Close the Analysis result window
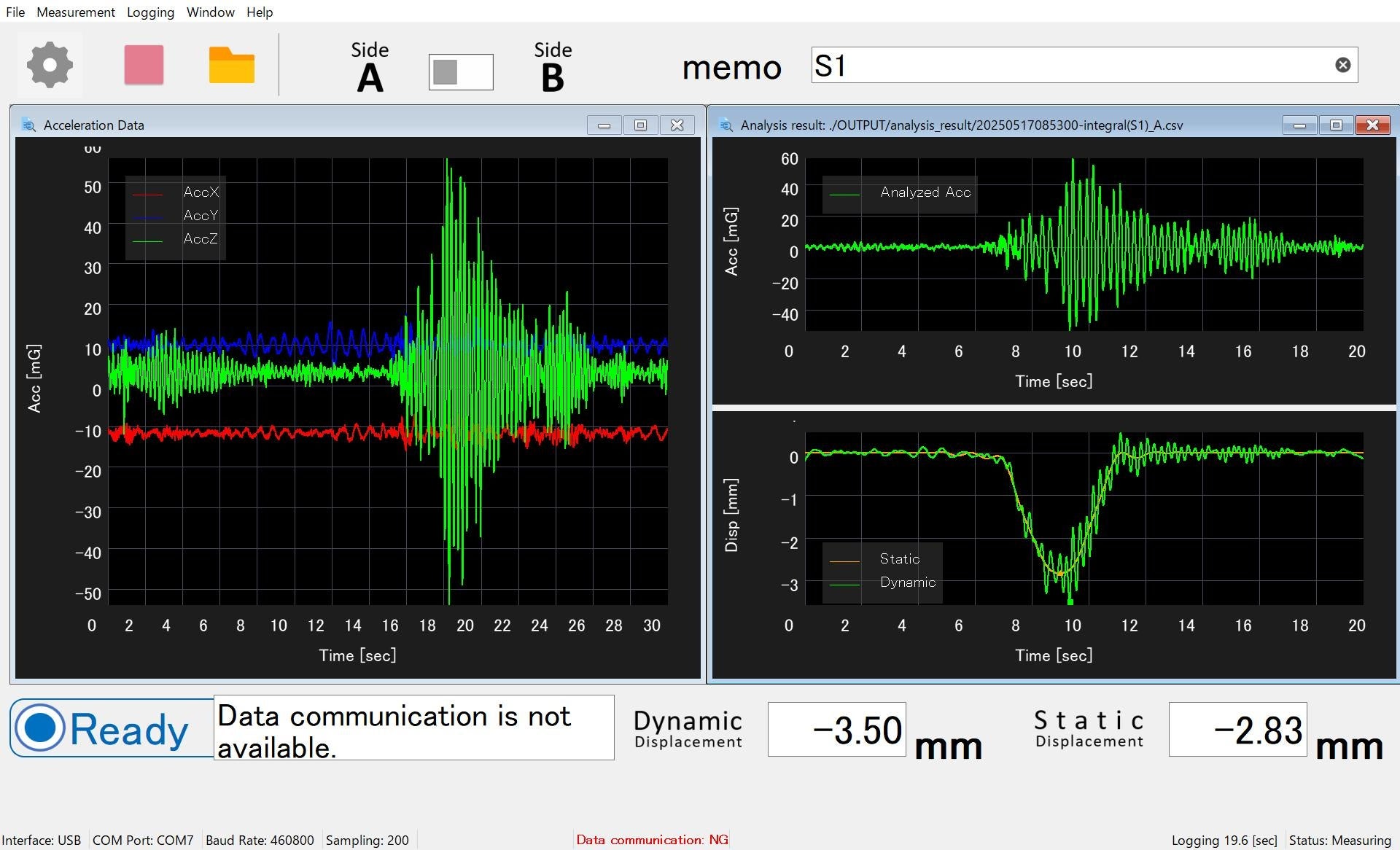1400x850 pixels. tap(1372, 125)
